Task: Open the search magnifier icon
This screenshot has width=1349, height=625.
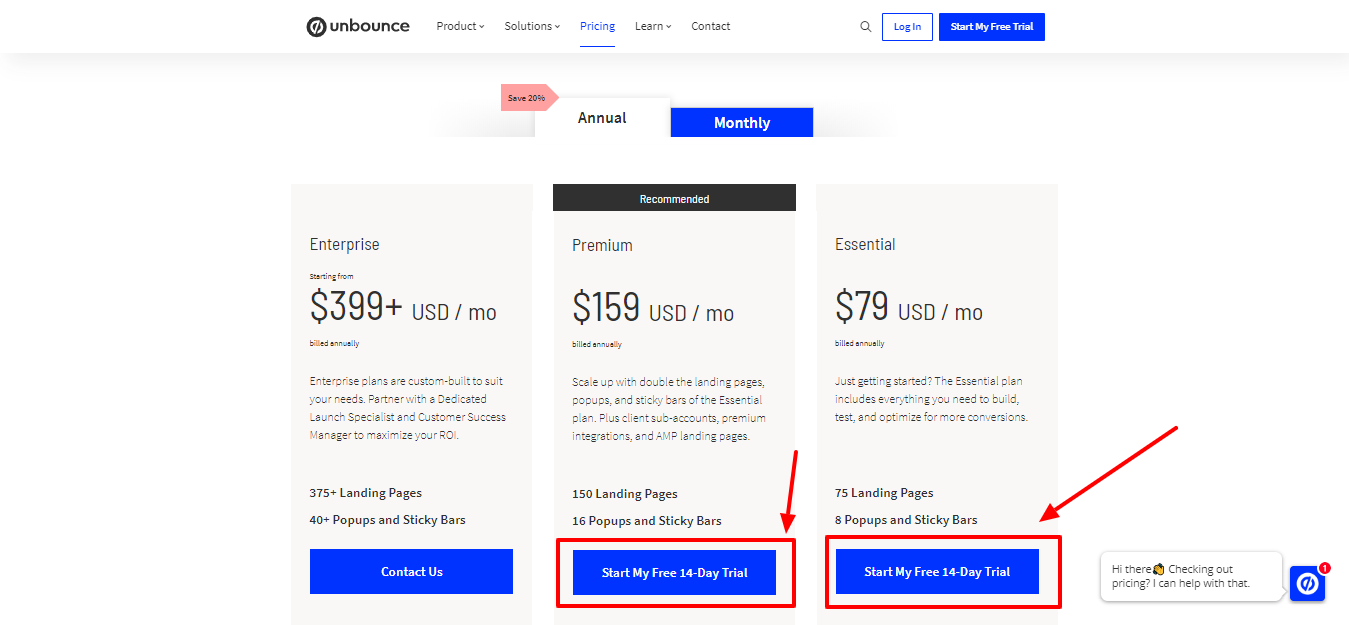Action: [866, 27]
